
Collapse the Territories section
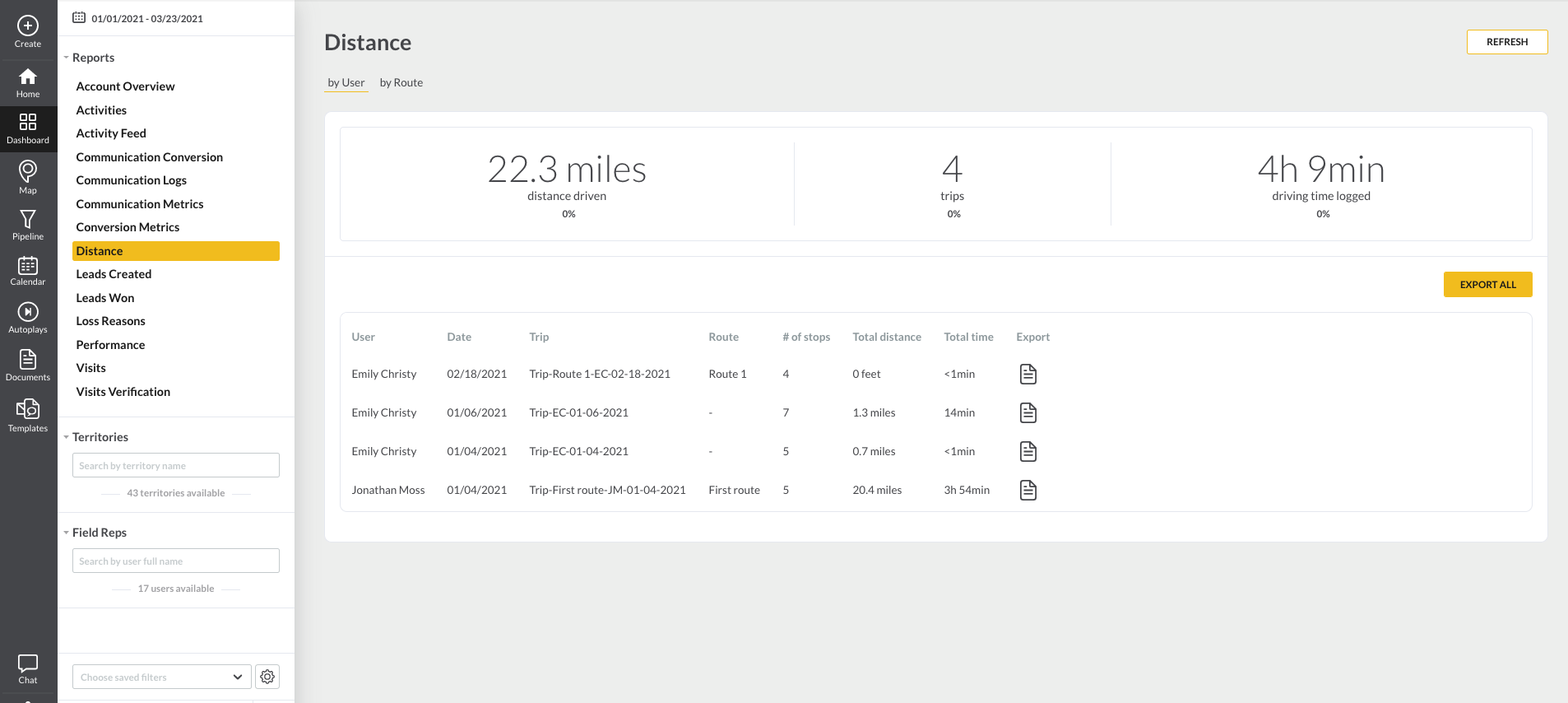point(67,437)
